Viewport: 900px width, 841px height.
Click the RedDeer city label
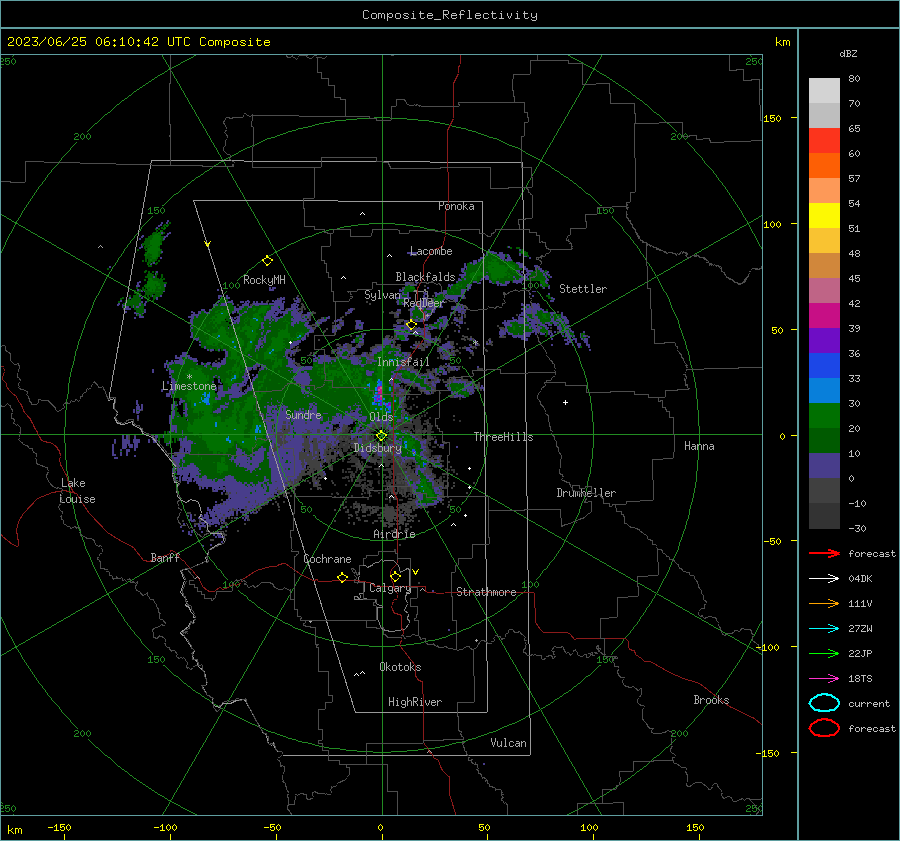point(424,303)
